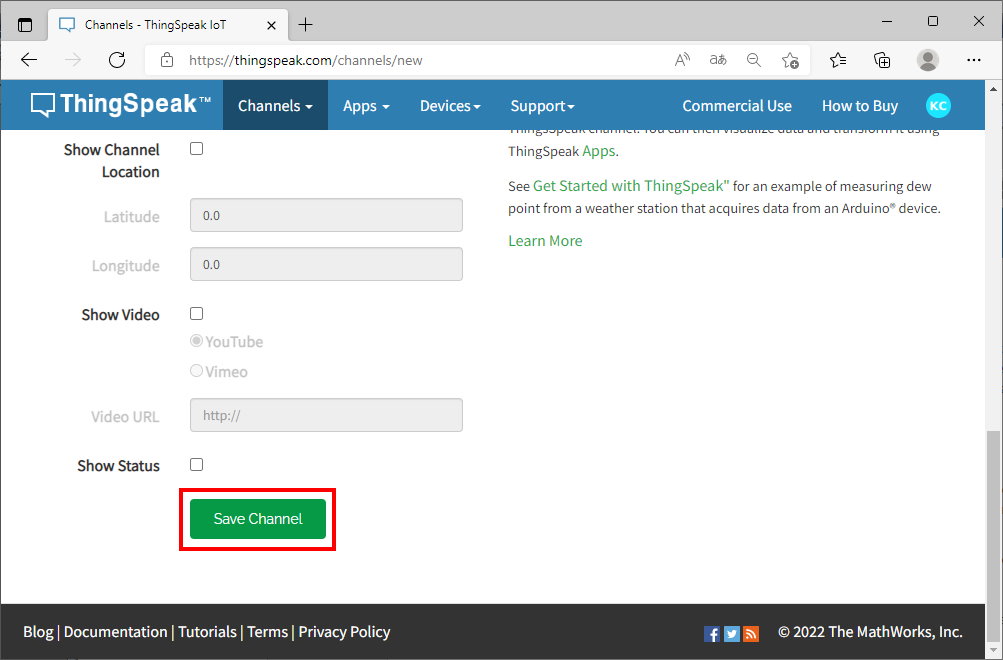
Task: Click the scrollbar up arrow
Action: click(x=993, y=89)
